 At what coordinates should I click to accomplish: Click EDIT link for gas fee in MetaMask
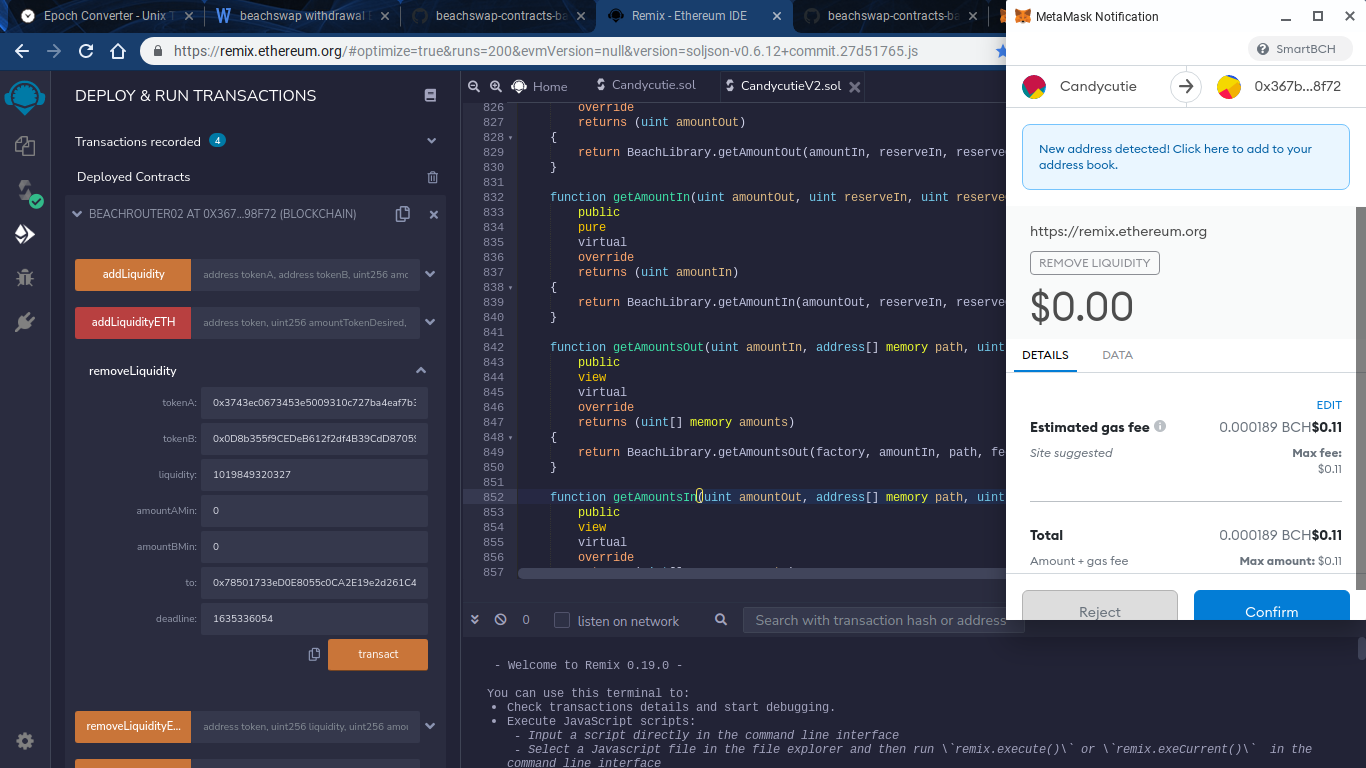point(1329,405)
